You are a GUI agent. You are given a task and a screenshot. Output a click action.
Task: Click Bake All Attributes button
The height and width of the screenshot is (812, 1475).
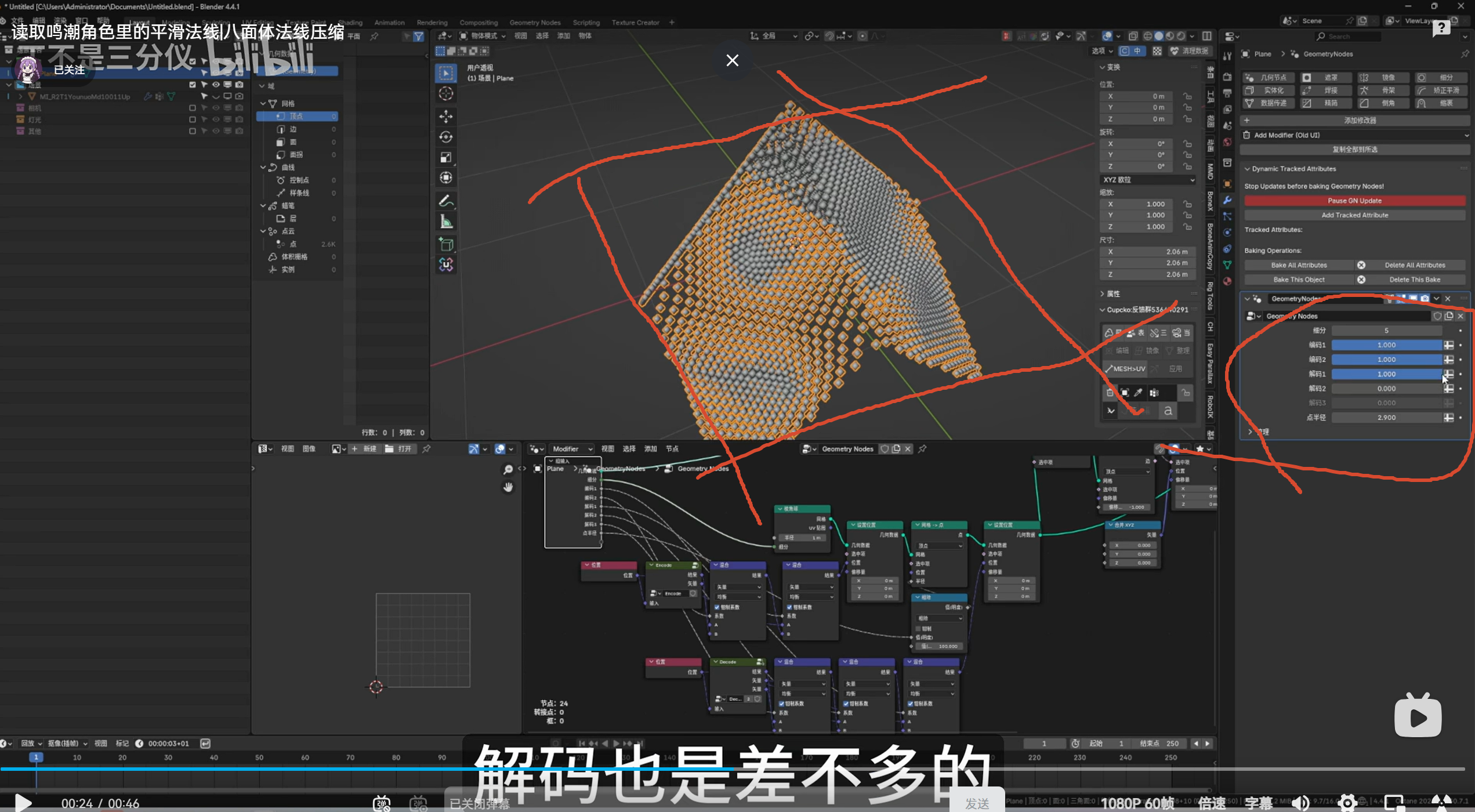[1299, 265]
